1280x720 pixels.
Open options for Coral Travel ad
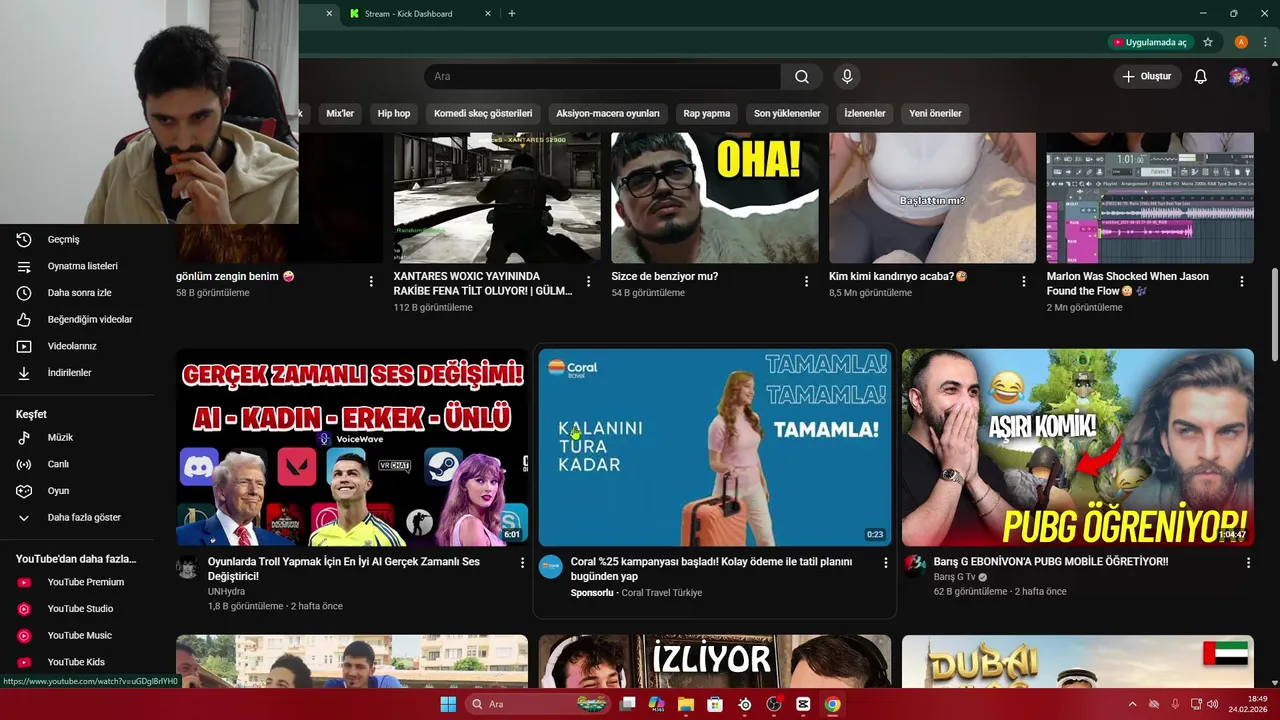[x=885, y=563]
